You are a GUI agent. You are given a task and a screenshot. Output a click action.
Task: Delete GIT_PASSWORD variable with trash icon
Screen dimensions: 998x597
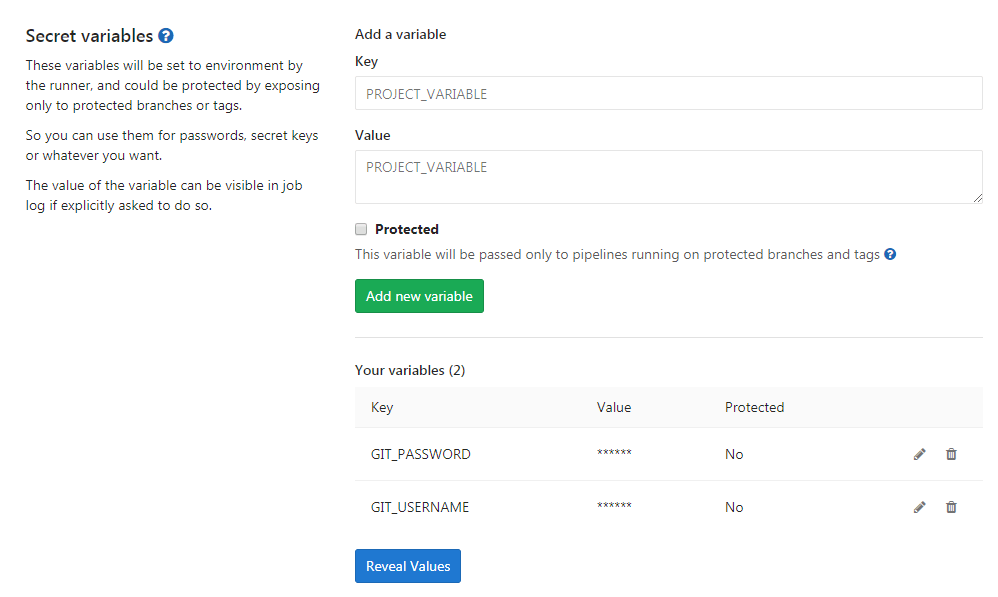pos(951,454)
